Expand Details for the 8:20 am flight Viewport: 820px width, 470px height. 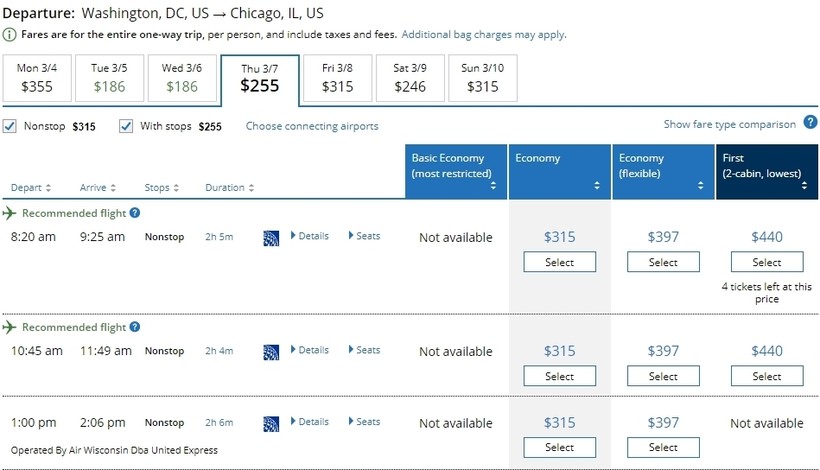click(310, 236)
